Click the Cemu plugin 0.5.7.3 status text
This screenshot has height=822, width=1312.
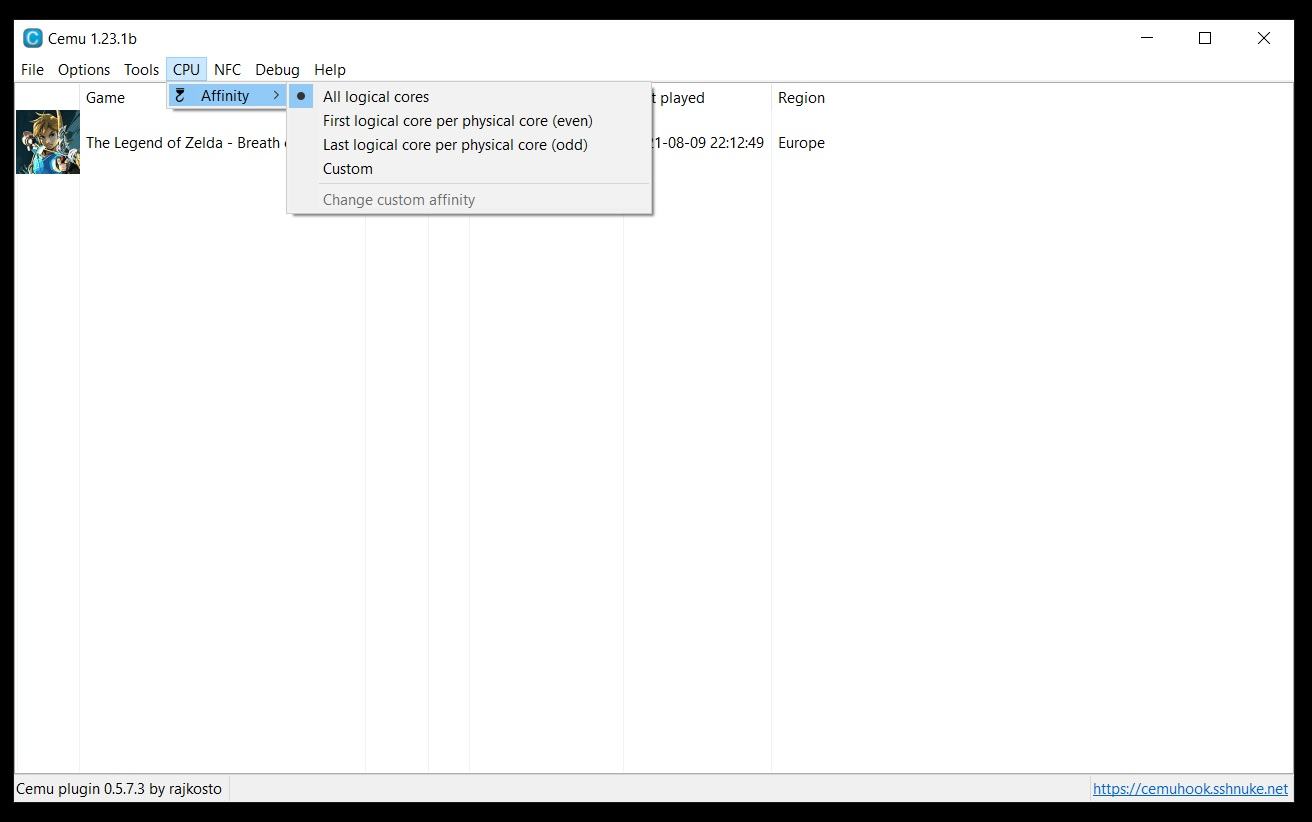coord(119,789)
